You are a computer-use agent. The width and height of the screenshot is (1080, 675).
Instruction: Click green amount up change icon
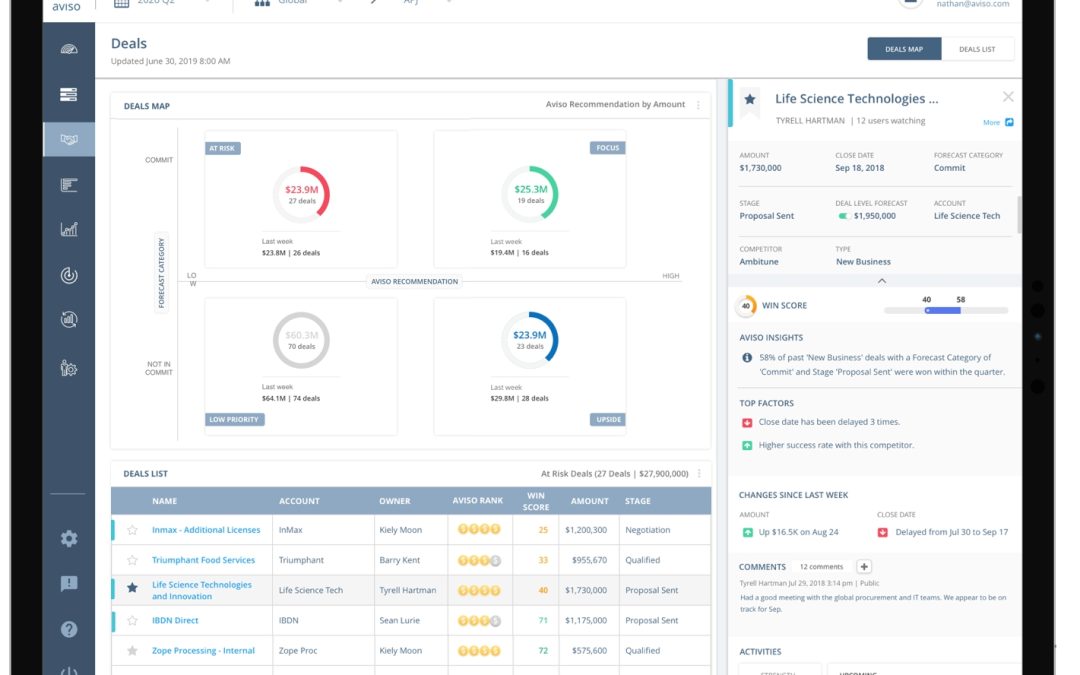[747, 532]
